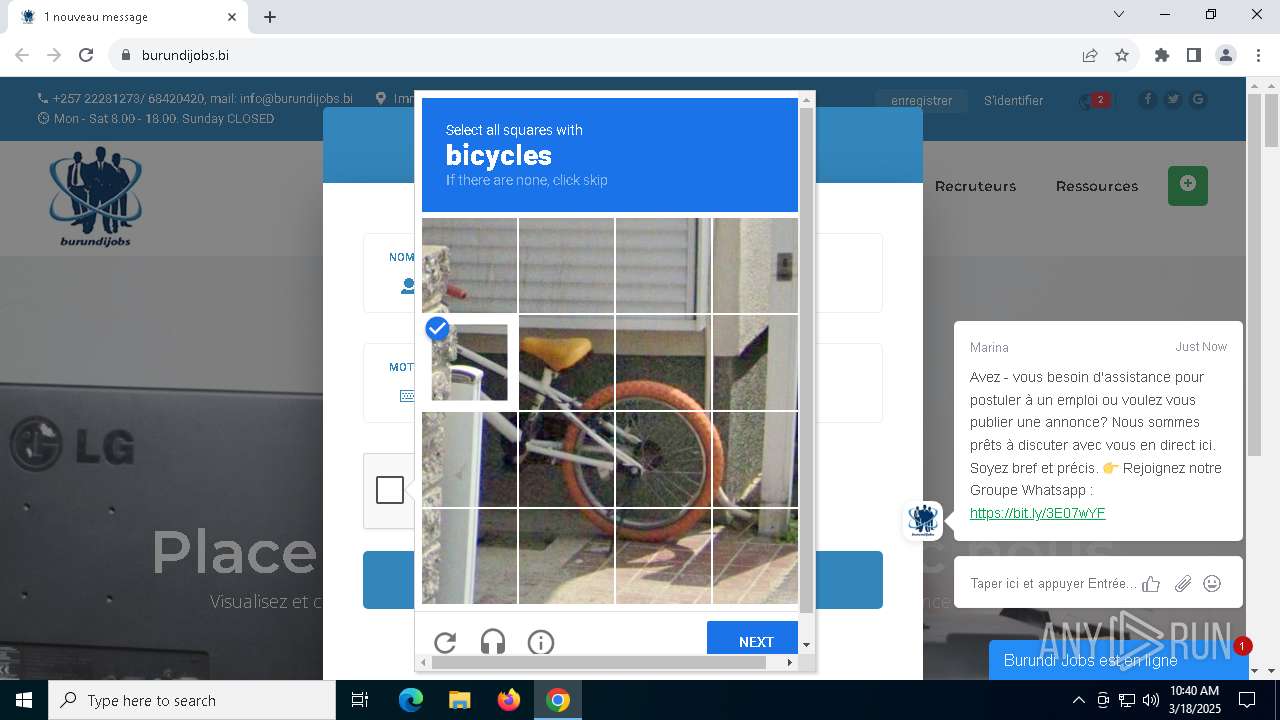This screenshot has height=720, width=1280.
Task: Get an audio captcha challenge
Action: click(493, 642)
